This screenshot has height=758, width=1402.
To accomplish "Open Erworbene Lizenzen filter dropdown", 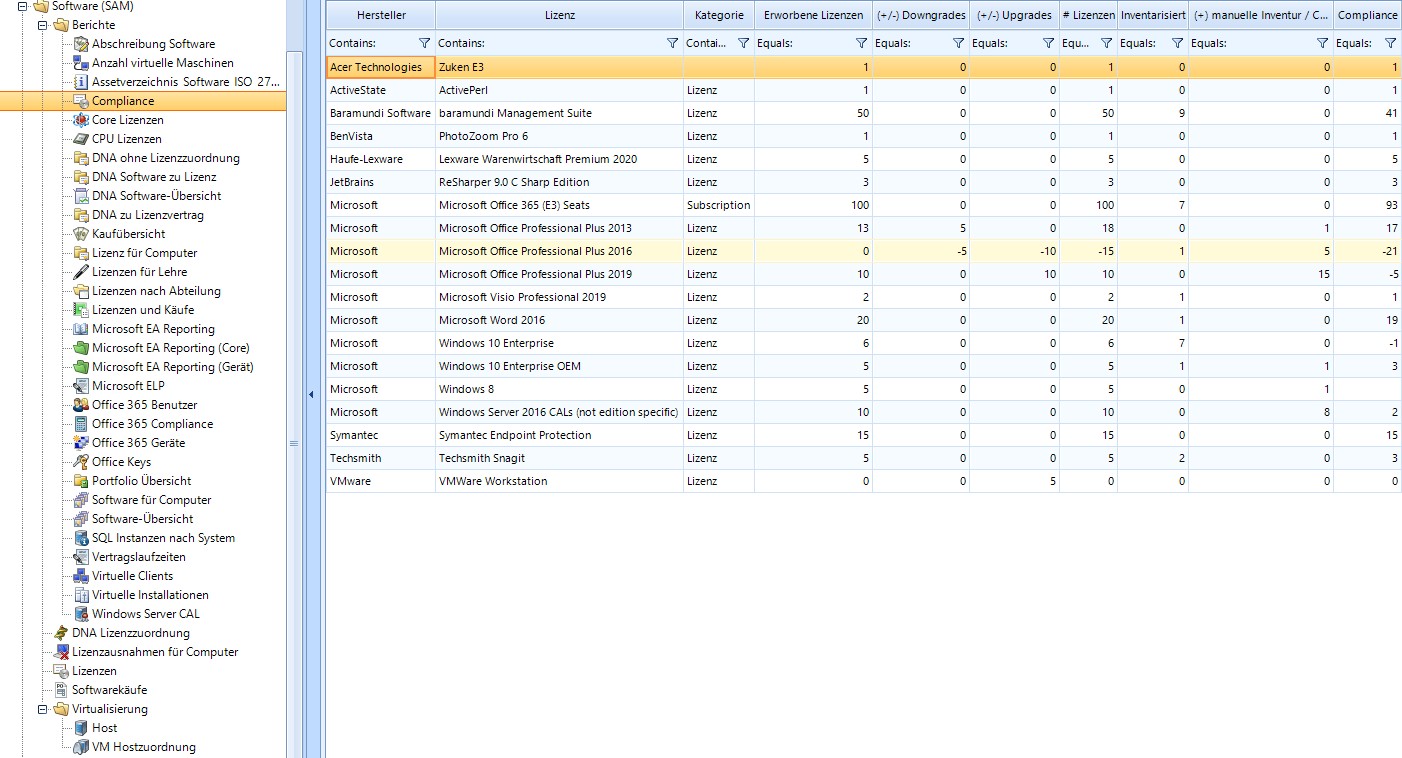I will tap(861, 43).
